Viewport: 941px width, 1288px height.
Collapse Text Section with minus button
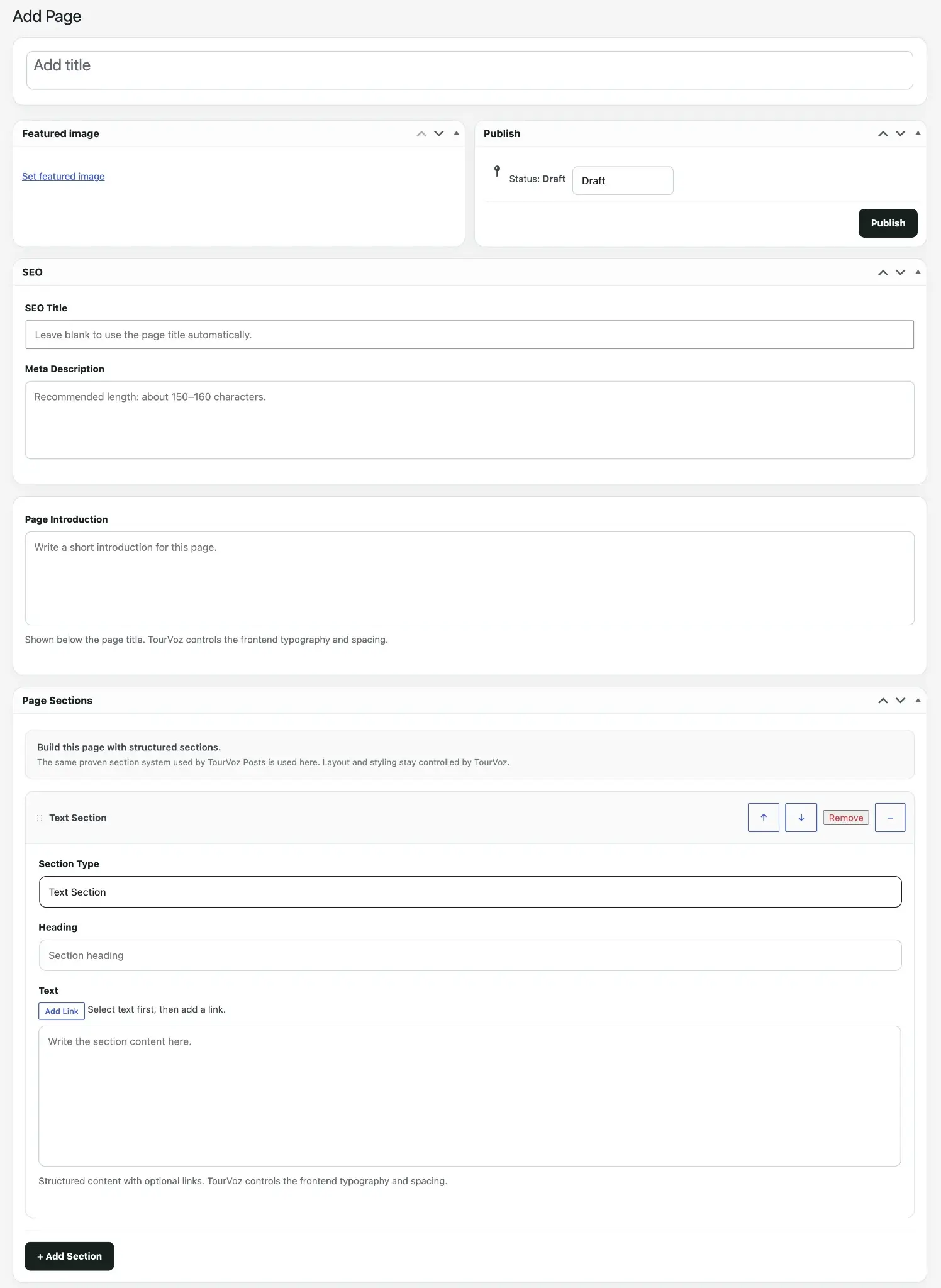click(x=890, y=818)
